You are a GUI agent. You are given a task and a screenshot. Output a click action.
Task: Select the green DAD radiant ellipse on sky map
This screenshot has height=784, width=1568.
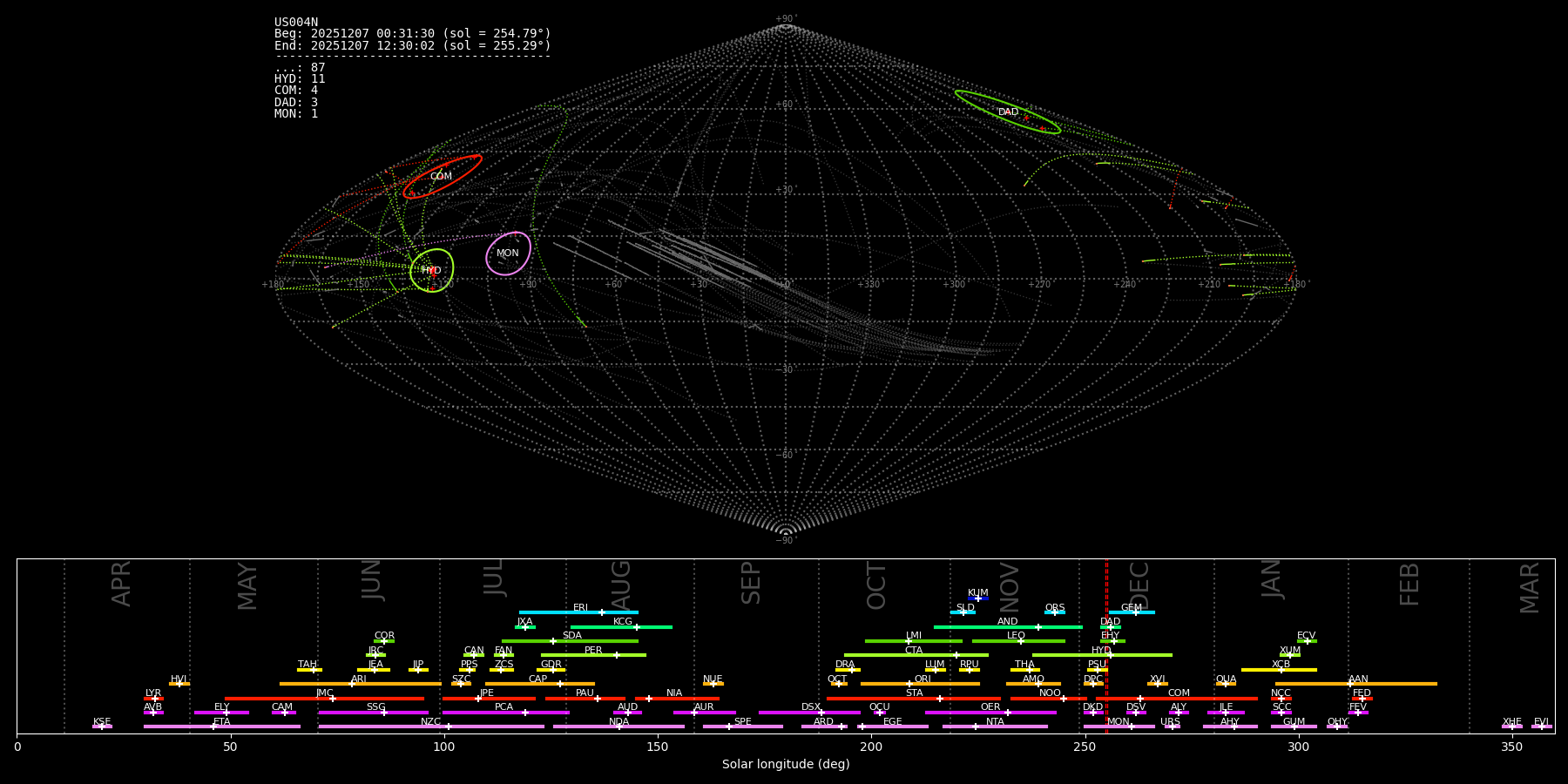pyautogui.click(x=1008, y=112)
